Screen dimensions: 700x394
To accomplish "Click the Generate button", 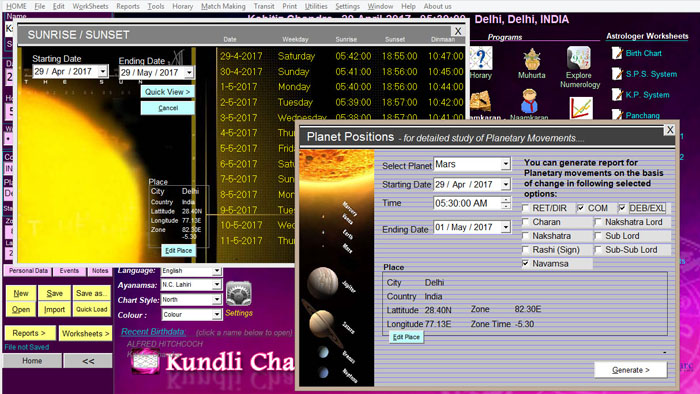I will point(630,370).
